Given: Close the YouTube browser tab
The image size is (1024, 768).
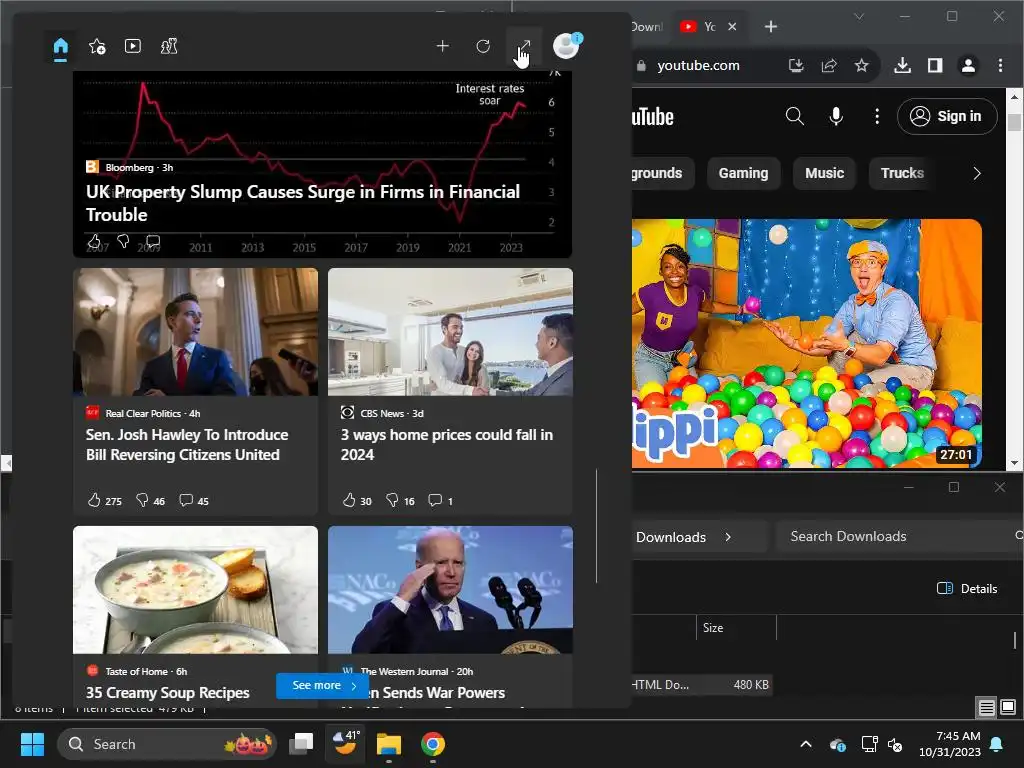Looking at the screenshot, I should pyautogui.click(x=732, y=27).
